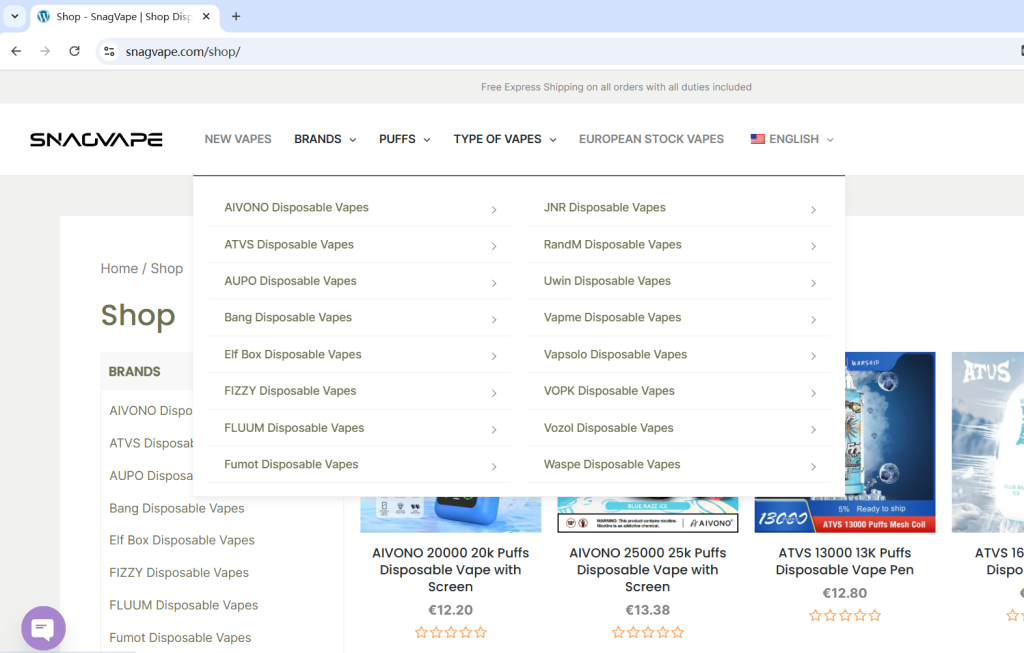Close the Shop - SnagVape tab

point(206,16)
